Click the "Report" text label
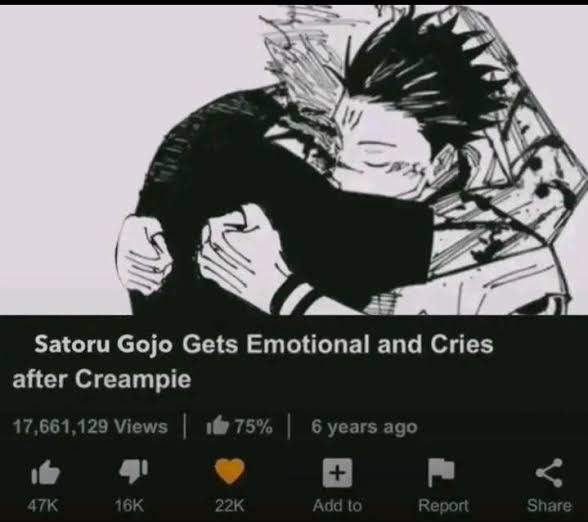588x522 pixels. point(443,506)
